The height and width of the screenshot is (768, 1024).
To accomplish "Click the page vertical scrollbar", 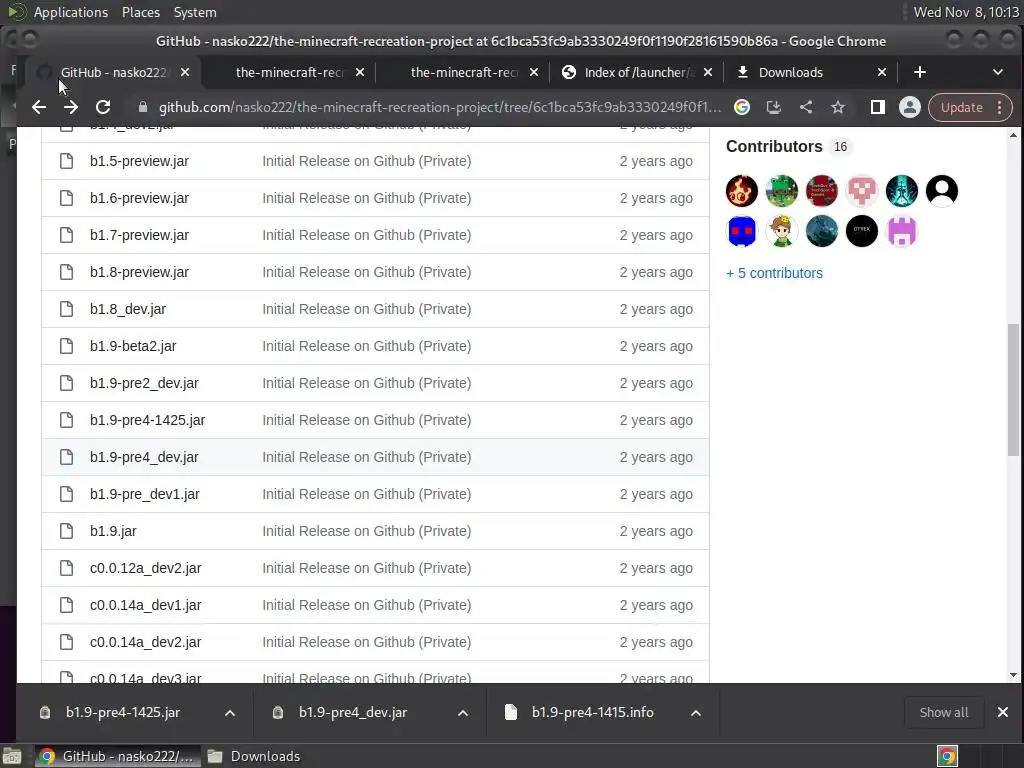I will 1013,390.
